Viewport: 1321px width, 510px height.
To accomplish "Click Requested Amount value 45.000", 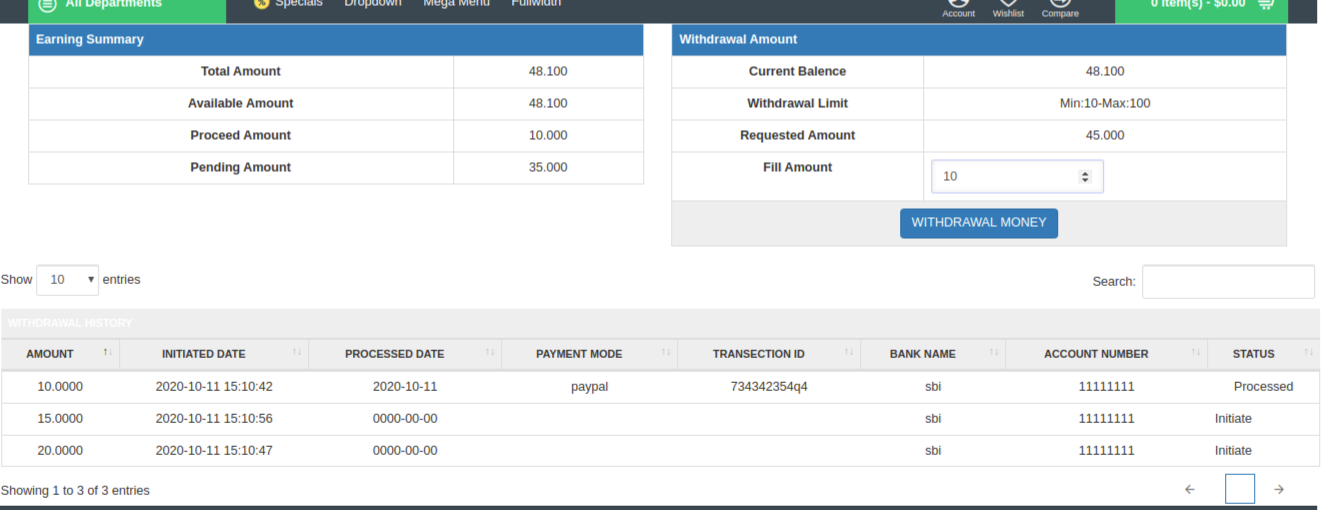I will [x=1105, y=136].
